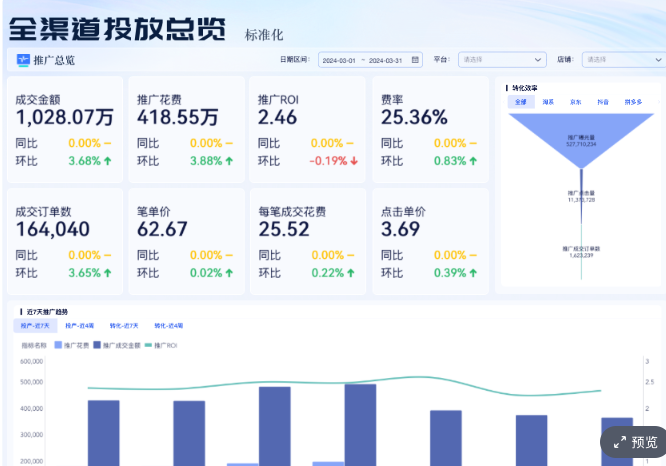Click the 推广ROI value 2.46
666x466 pixels.
(277, 117)
